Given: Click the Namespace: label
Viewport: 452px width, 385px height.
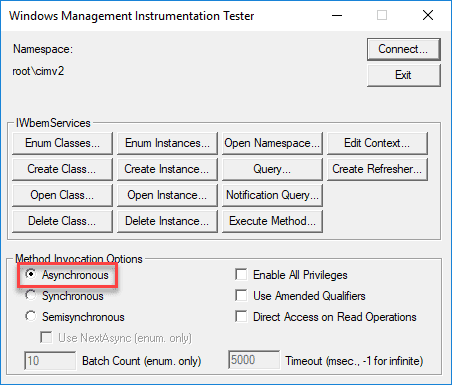Looking at the screenshot, I should (43, 49).
